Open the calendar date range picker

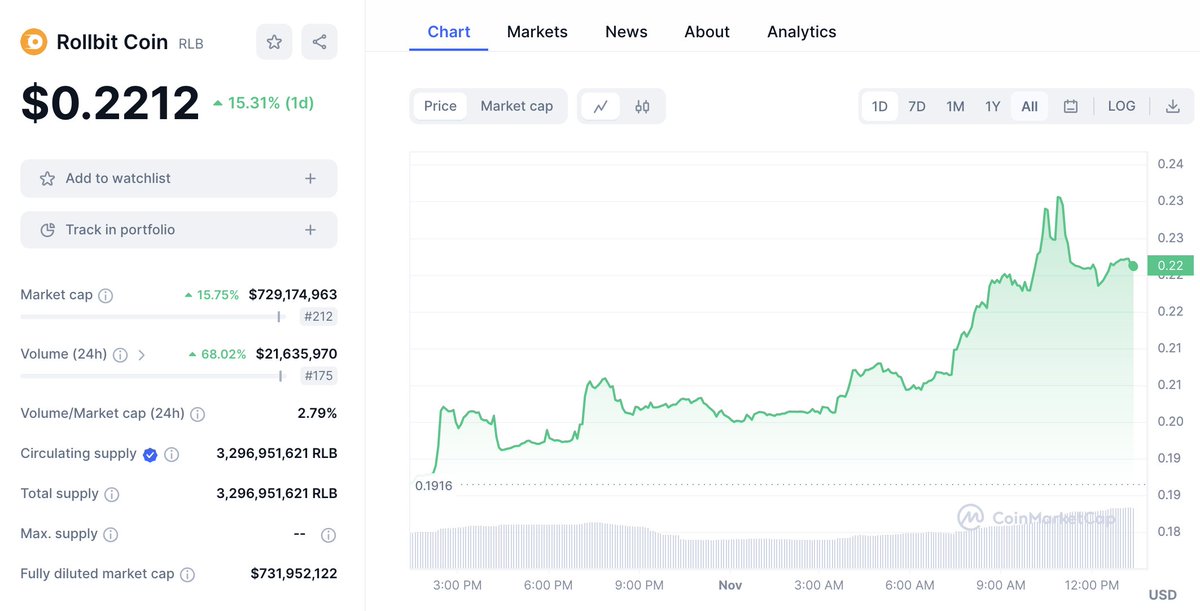pos(1070,106)
